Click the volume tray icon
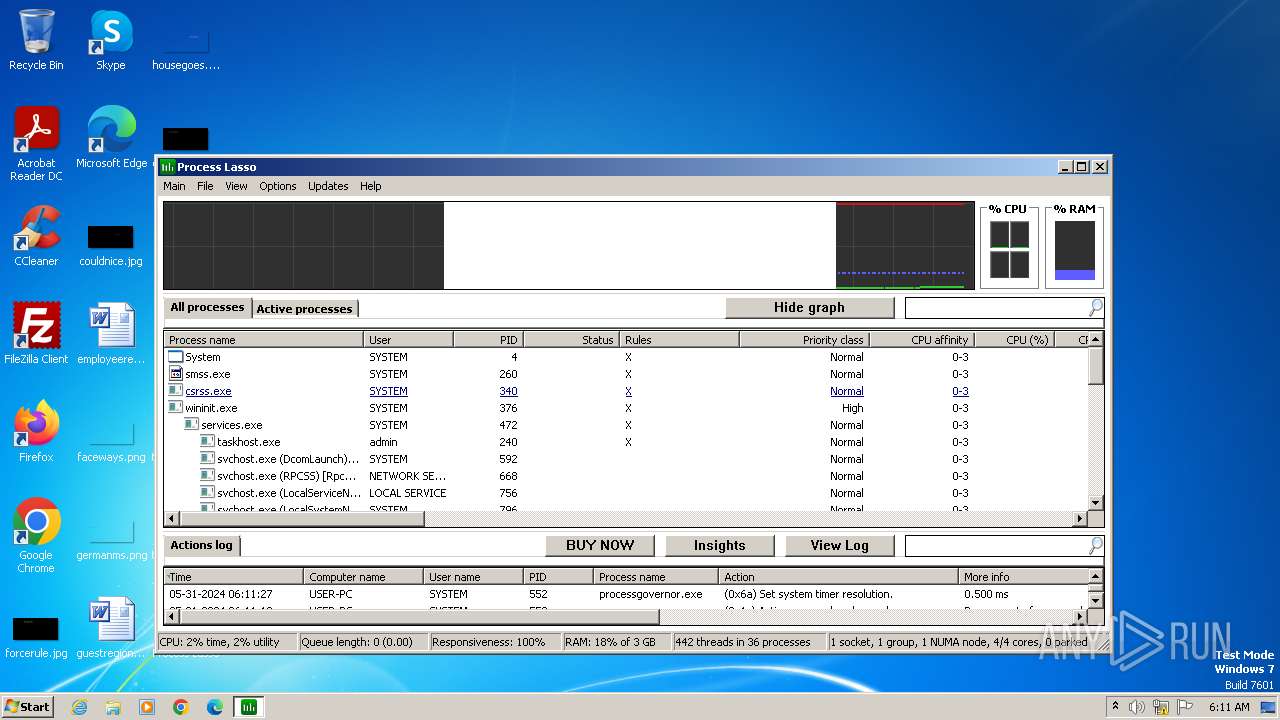1280x720 pixels. tap(1137, 707)
